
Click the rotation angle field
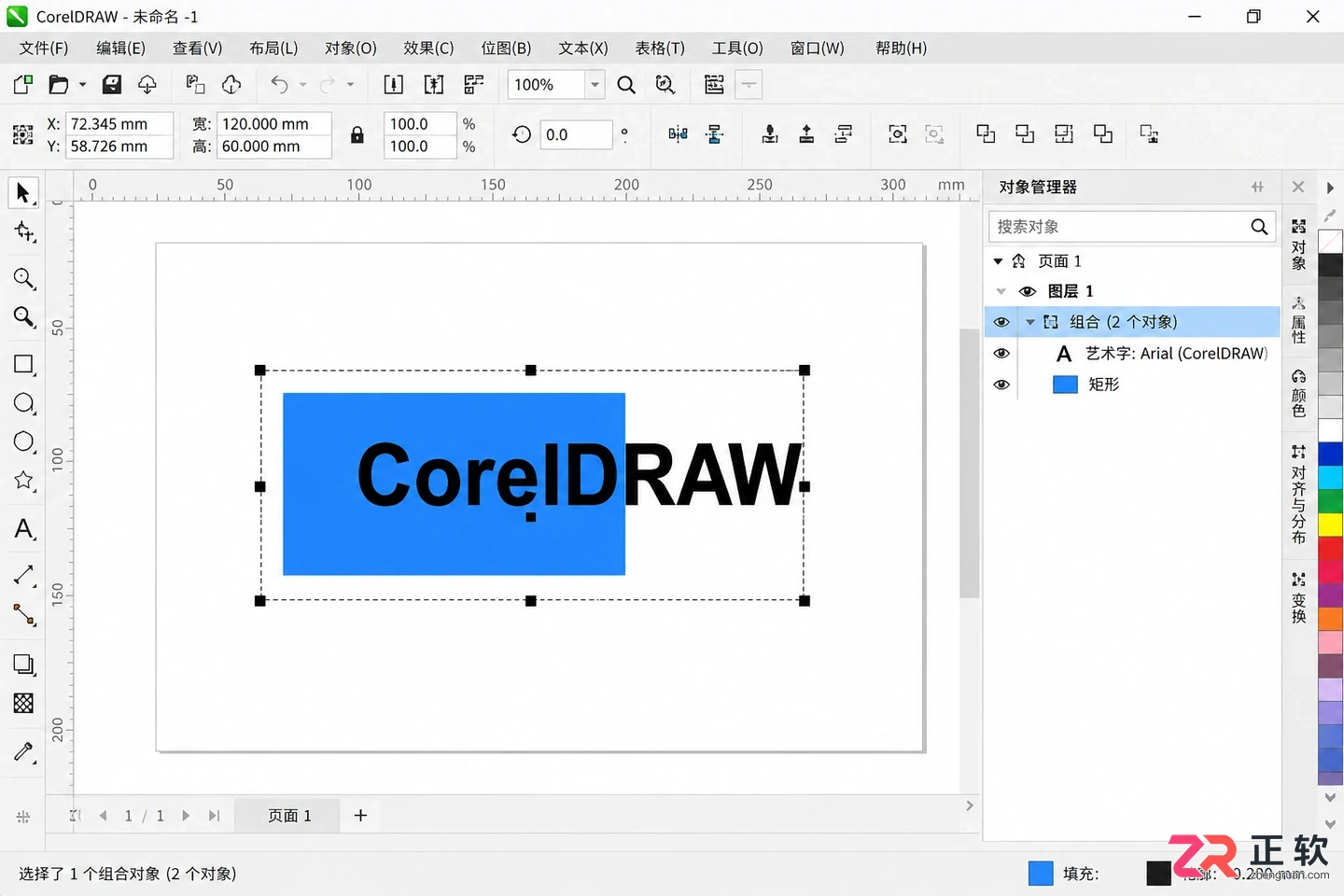pyautogui.click(x=576, y=134)
